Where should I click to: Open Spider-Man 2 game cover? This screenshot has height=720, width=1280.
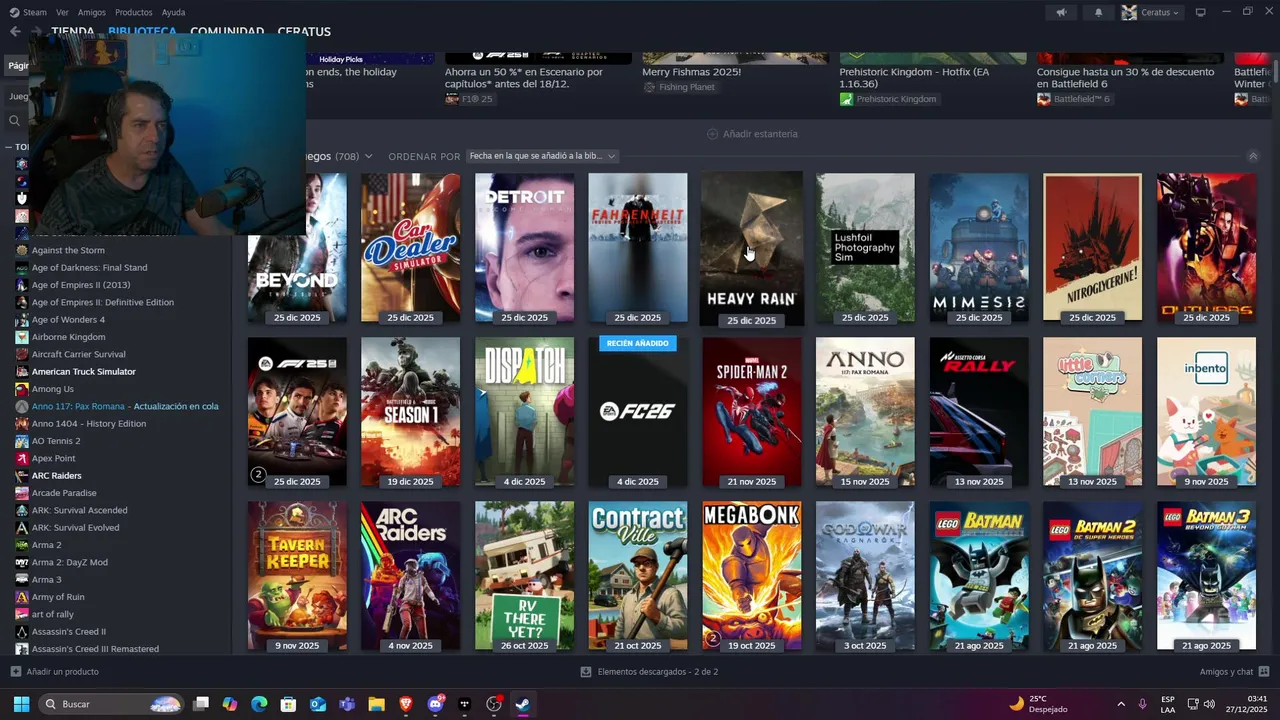tap(751, 412)
